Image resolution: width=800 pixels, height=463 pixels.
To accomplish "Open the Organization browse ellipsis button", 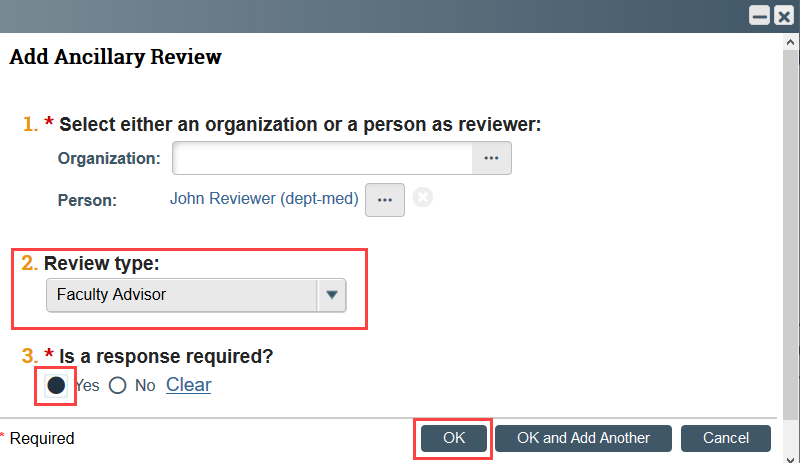I will point(491,158).
